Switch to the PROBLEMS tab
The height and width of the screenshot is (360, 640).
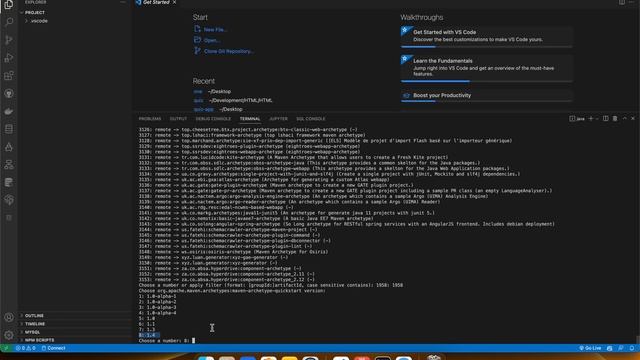click(x=150, y=119)
